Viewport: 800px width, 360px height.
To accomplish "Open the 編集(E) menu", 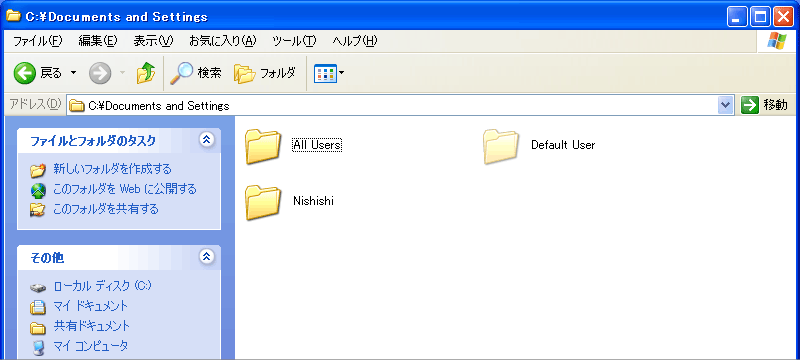I will coord(98,41).
